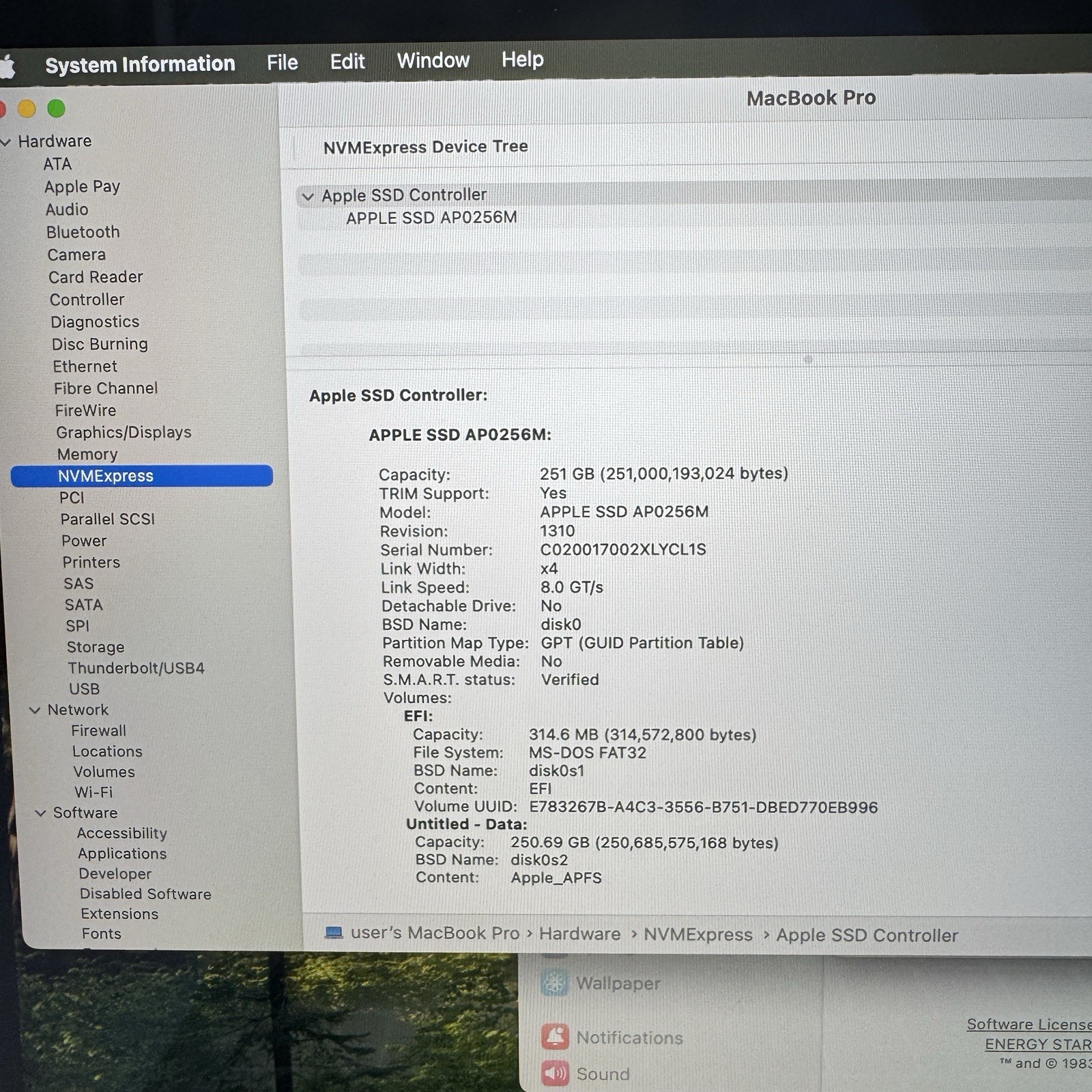Viewport: 1092px width, 1092px height.
Task: Collapse Apple SSD Controller in device tree
Action: (x=308, y=197)
